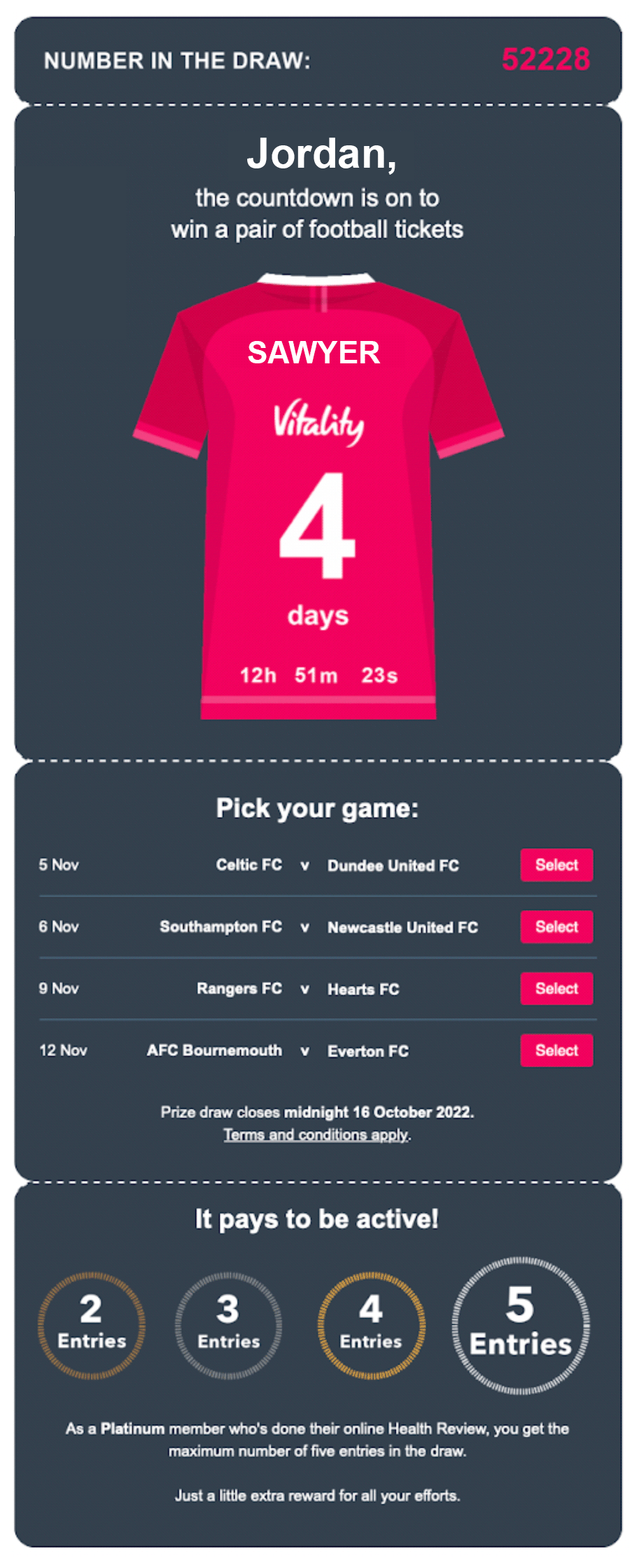Click the SAWYER name on the shirt
The width and height of the screenshot is (639, 1568).
click(x=314, y=352)
